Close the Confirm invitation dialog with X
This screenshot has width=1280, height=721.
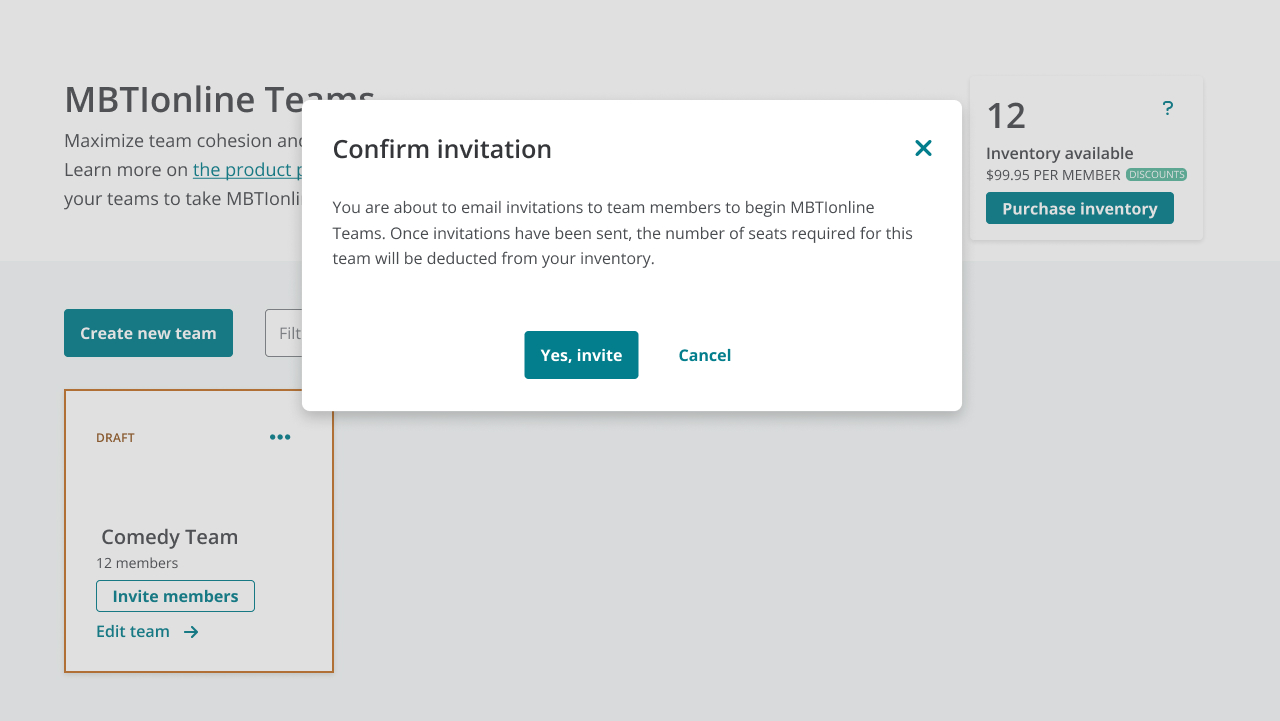click(923, 148)
